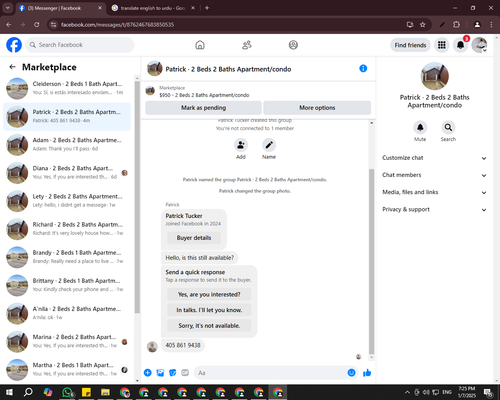Open Lety 2 Beds 2 Baths conversation
500x400 pixels.
tap(67, 201)
